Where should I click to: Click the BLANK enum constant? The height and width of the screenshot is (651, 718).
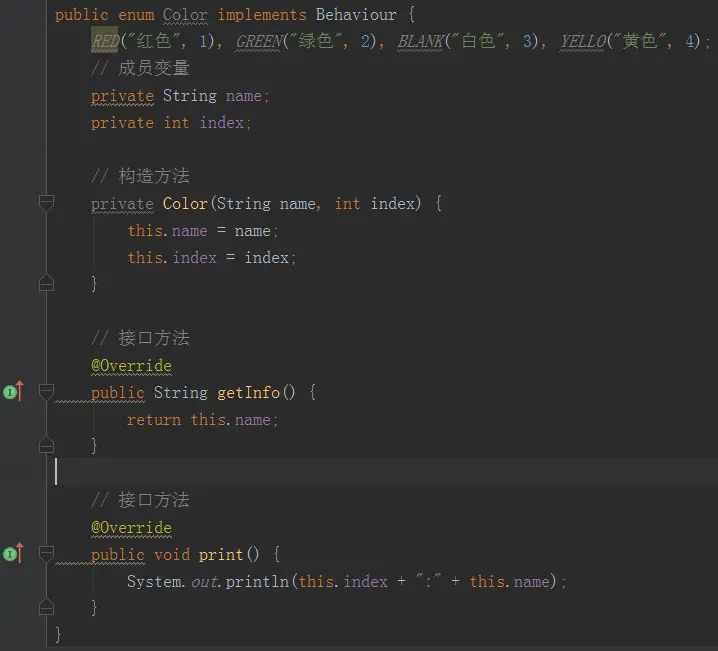click(421, 41)
